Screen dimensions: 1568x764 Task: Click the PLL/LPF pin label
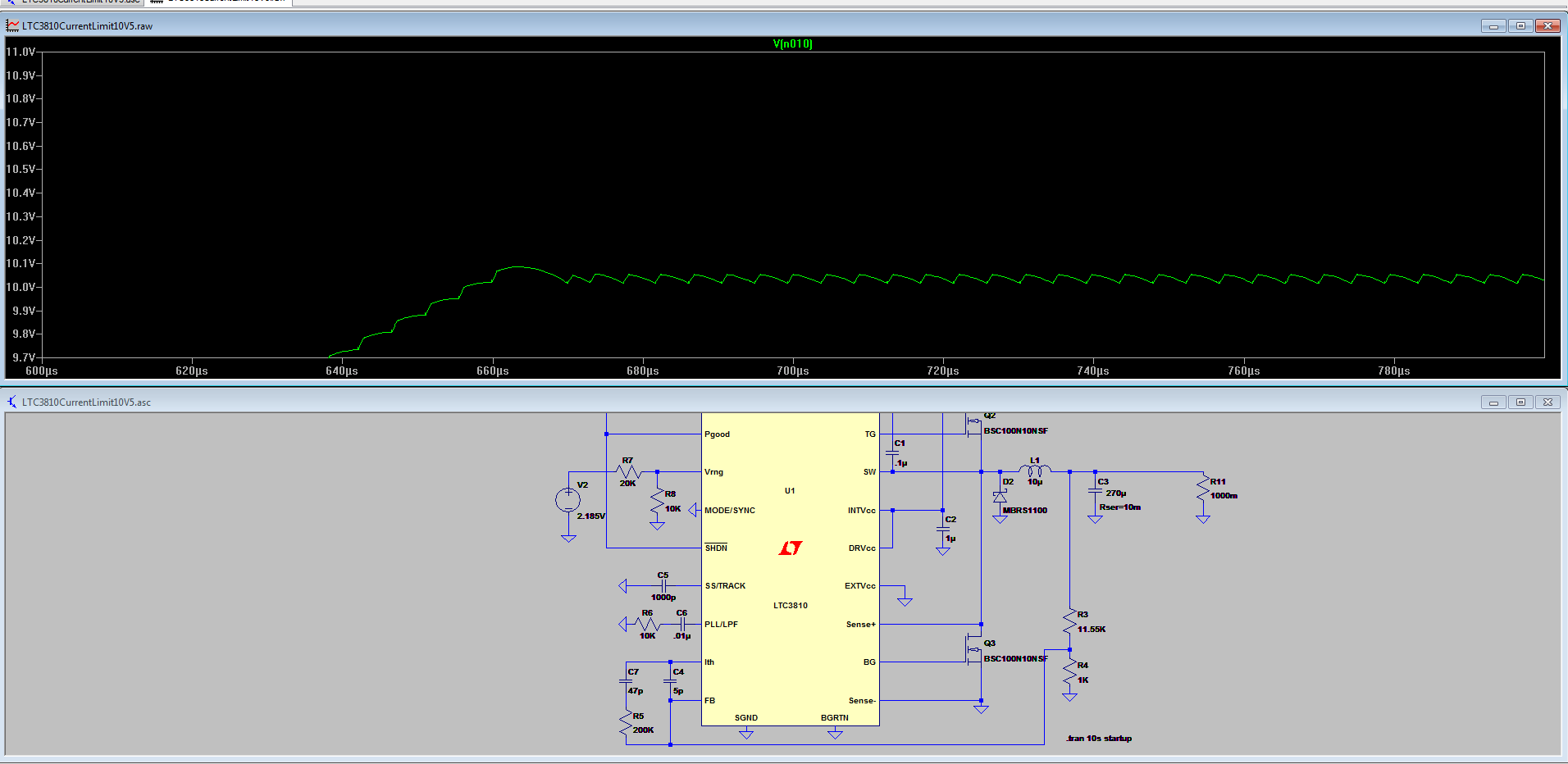(721, 625)
